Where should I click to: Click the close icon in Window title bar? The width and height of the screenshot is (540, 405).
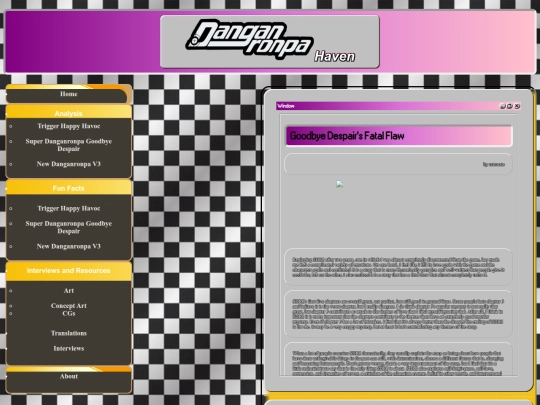(x=517, y=106)
